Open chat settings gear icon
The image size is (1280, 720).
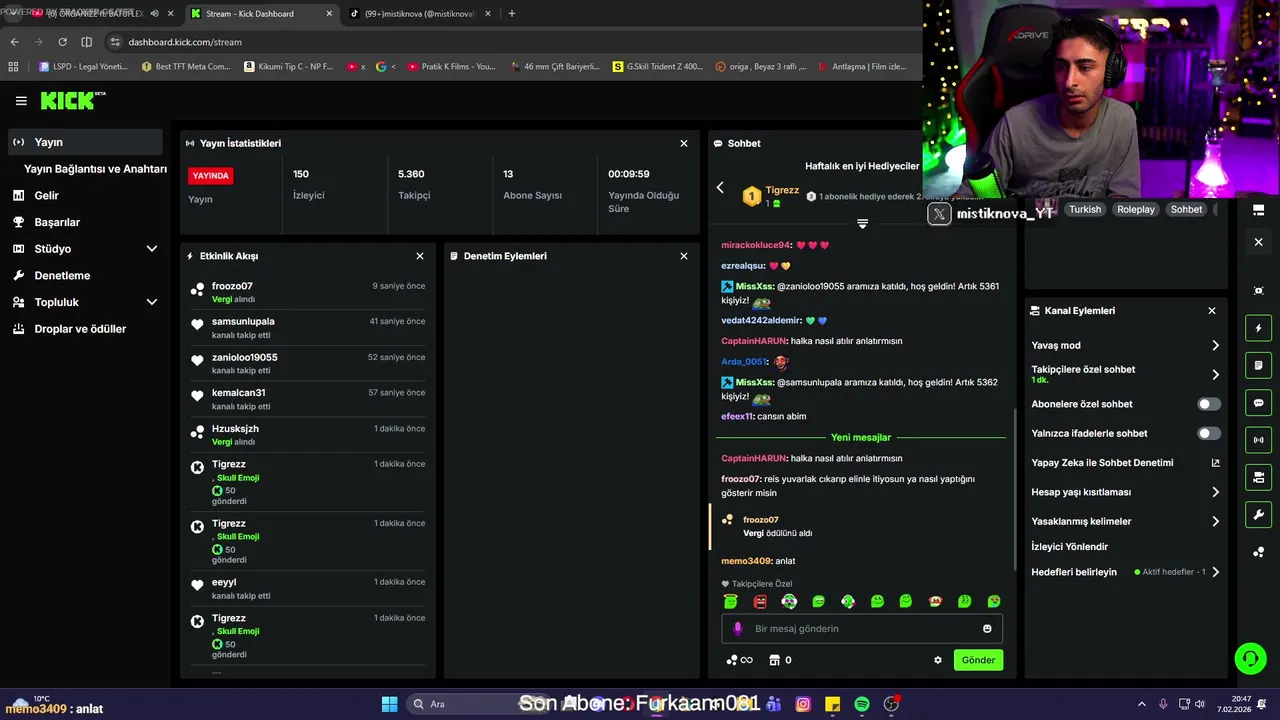pos(938,660)
